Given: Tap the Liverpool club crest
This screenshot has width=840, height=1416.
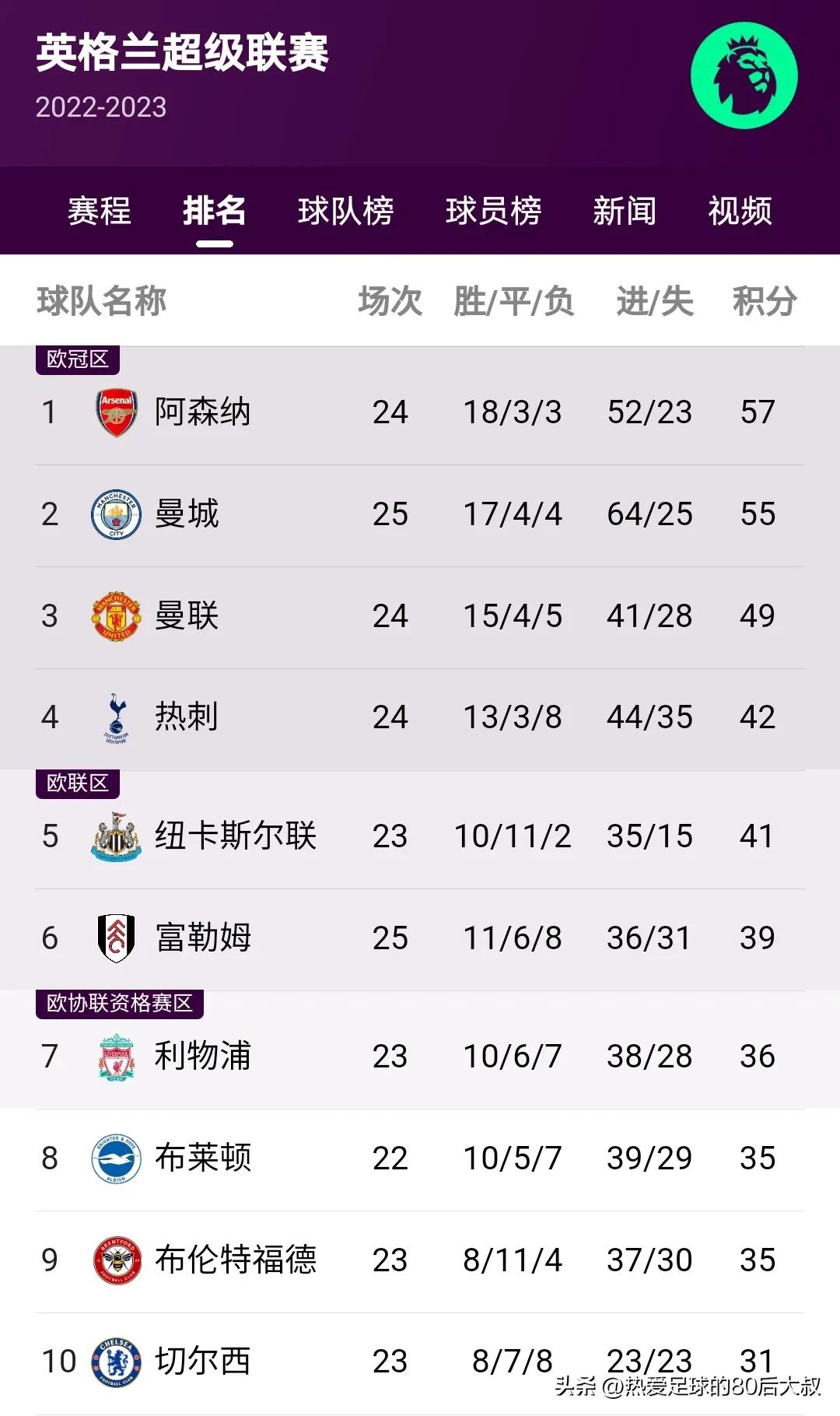Looking at the screenshot, I should coord(117,1057).
